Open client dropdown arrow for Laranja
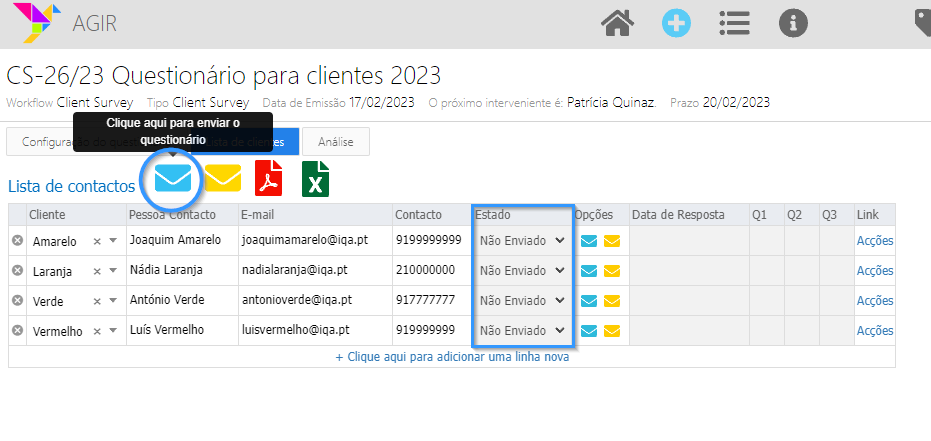 tap(113, 271)
